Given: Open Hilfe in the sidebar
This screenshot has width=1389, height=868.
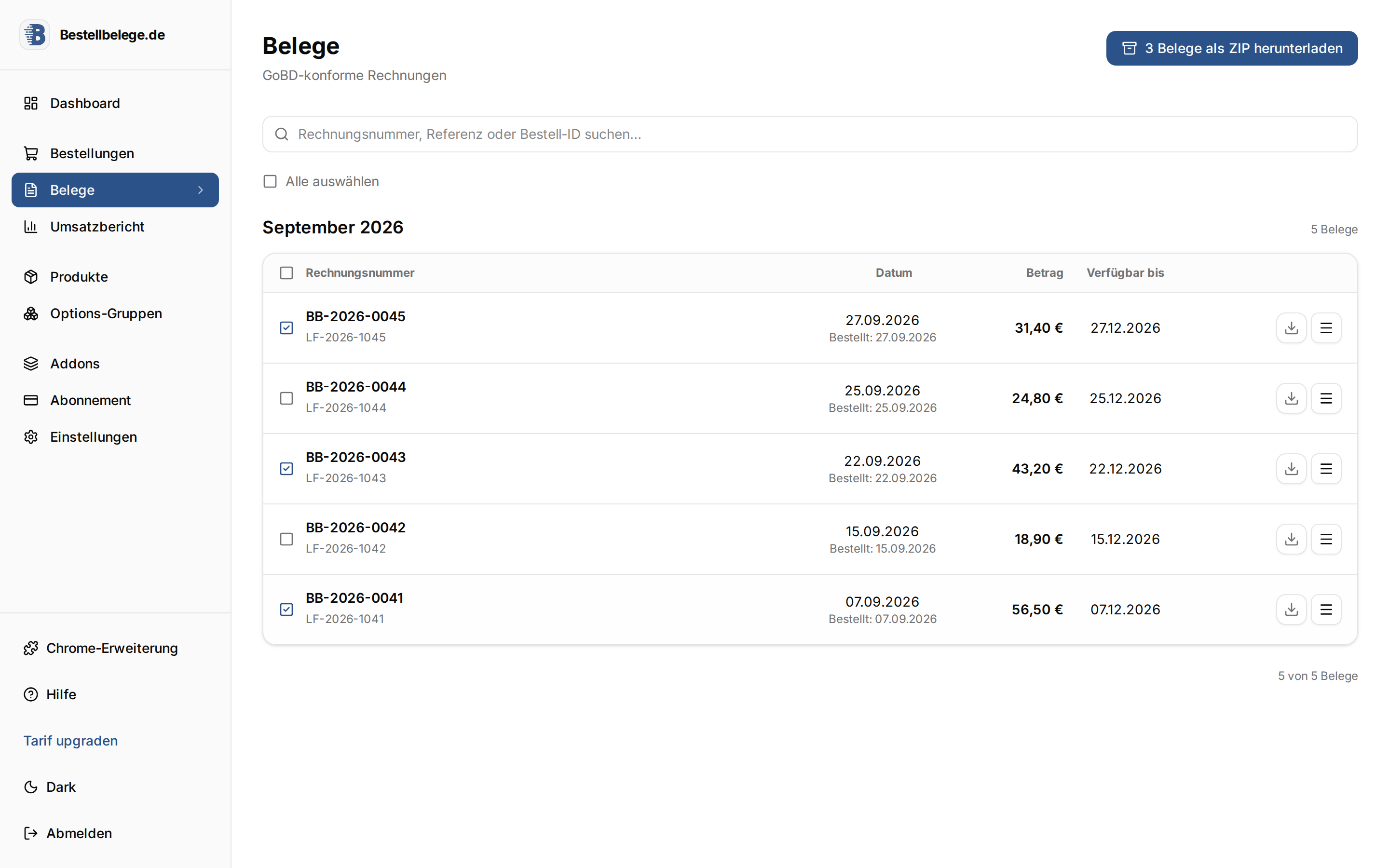Looking at the screenshot, I should (x=49, y=694).
